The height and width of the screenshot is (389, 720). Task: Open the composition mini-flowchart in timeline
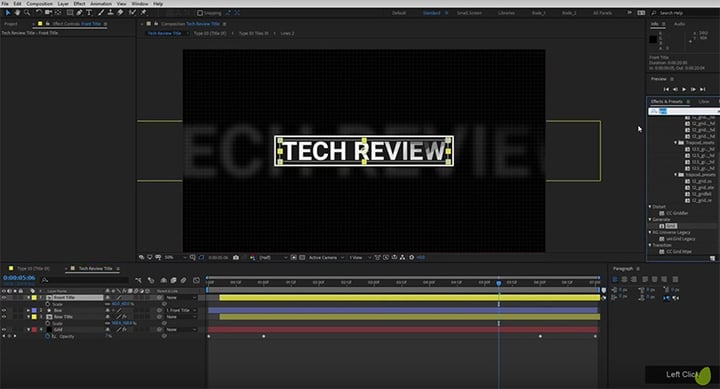click(x=138, y=280)
